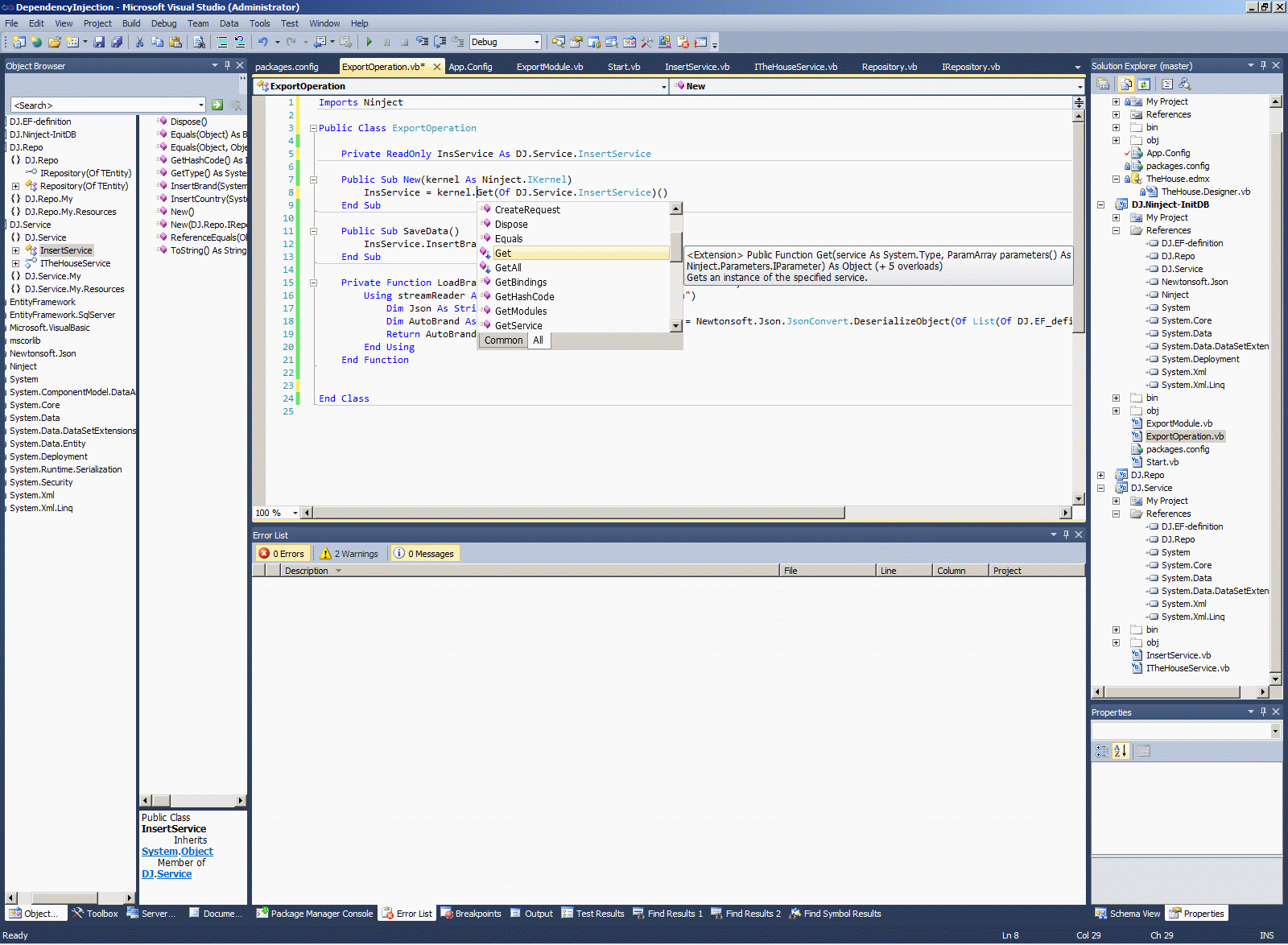Image resolution: width=1288 pixels, height=945 pixels.
Task: Switch to the InsertService.vb tab
Action: 696,67
